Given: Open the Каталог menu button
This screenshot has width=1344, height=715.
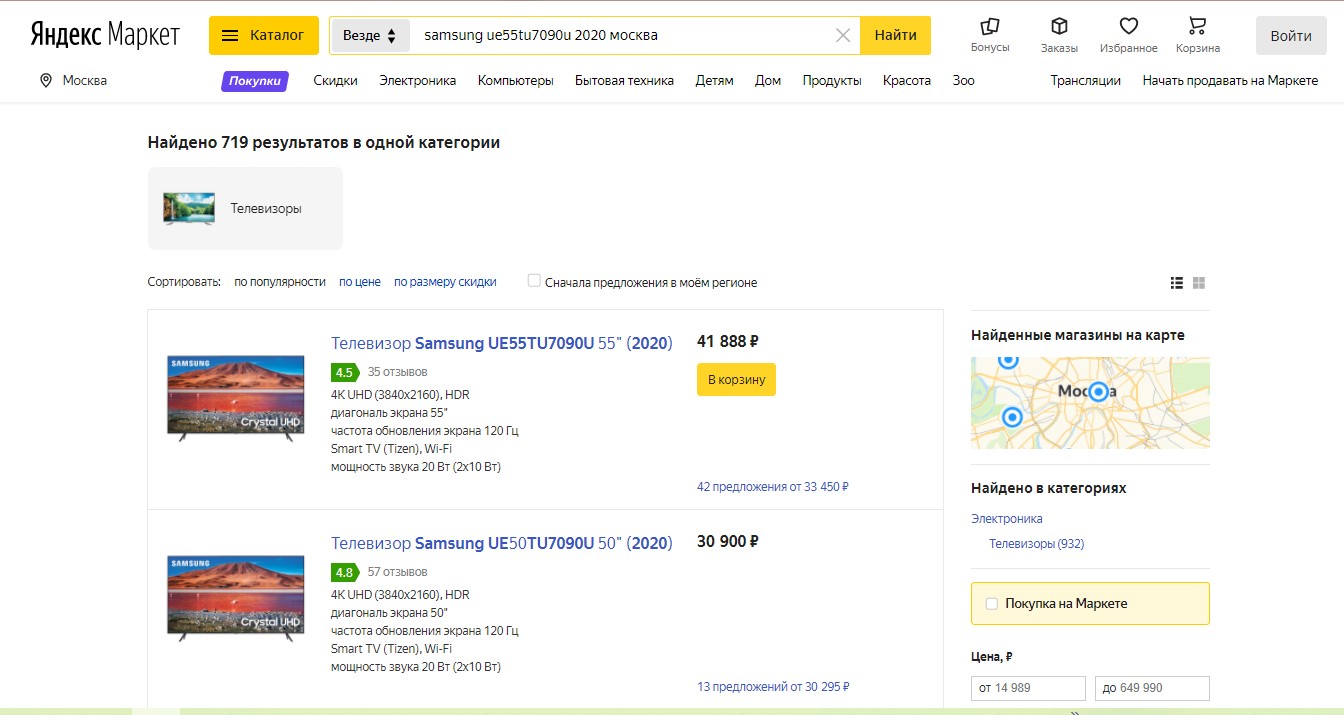Looking at the screenshot, I should pos(264,35).
